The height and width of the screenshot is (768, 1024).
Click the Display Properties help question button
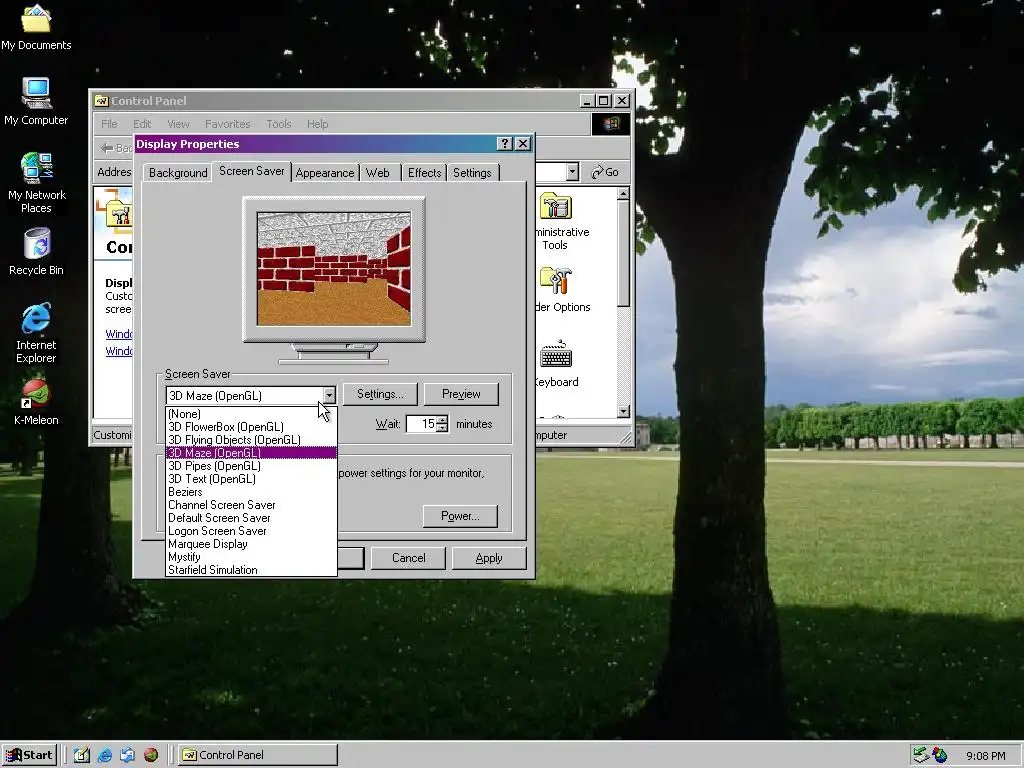pos(504,144)
